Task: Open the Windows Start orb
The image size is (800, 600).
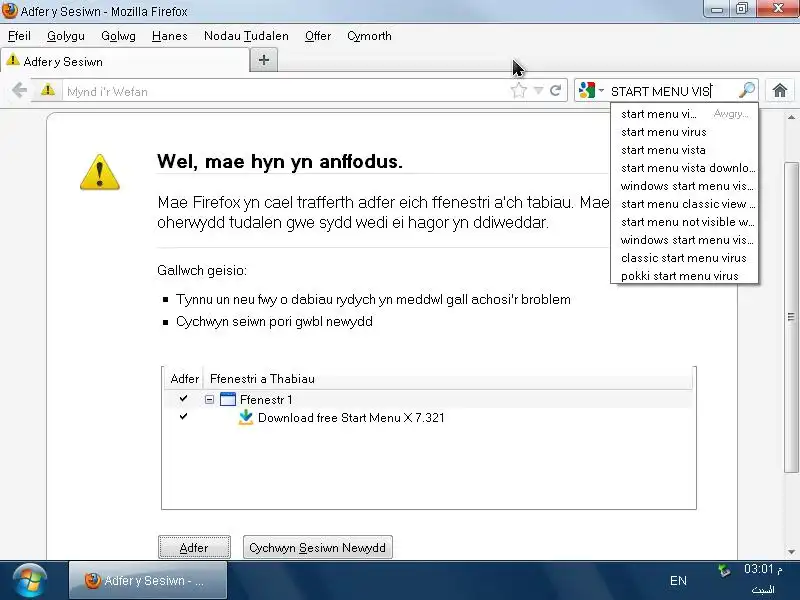Action: pyautogui.click(x=30, y=581)
